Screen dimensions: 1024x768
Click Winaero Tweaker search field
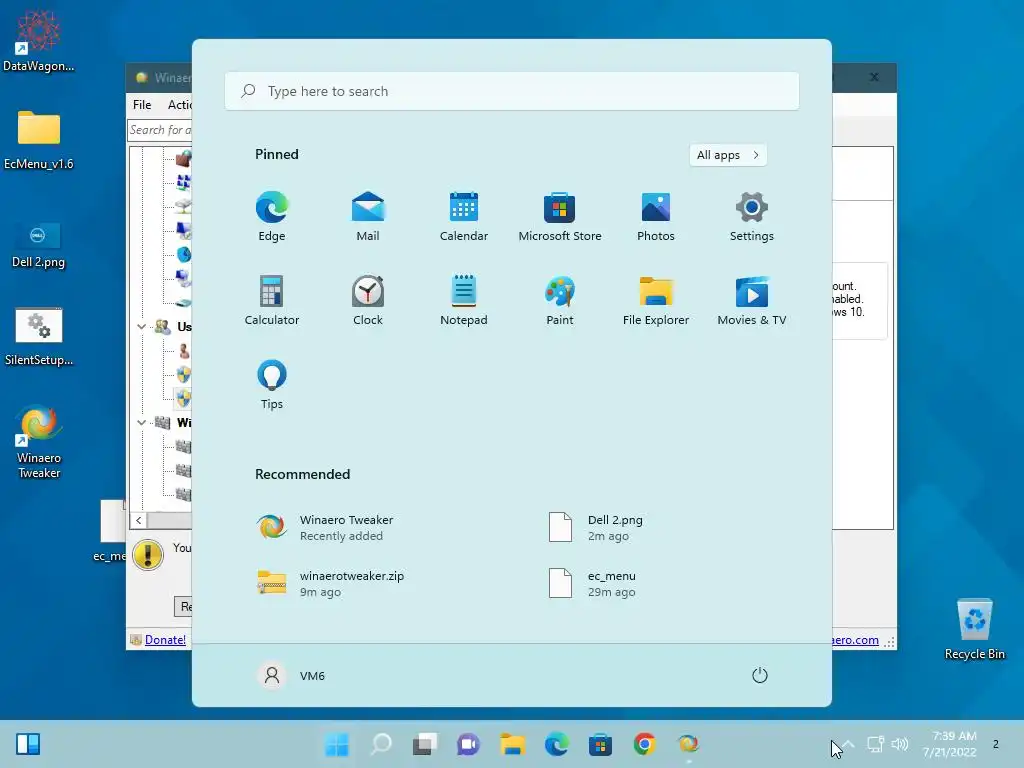click(160, 130)
